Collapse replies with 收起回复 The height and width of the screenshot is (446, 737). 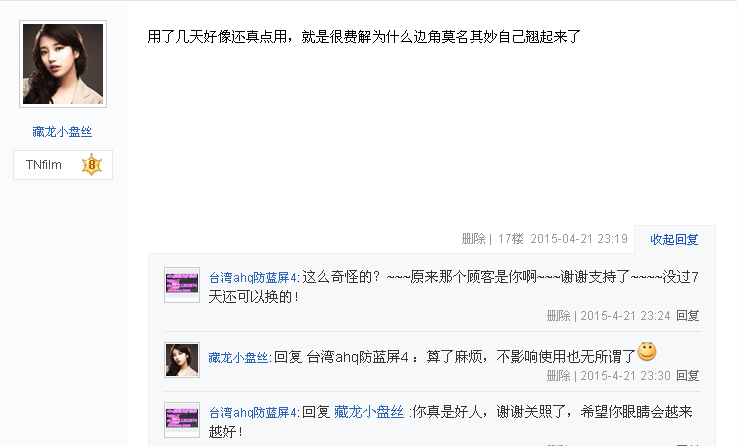(x=674, y=240)
